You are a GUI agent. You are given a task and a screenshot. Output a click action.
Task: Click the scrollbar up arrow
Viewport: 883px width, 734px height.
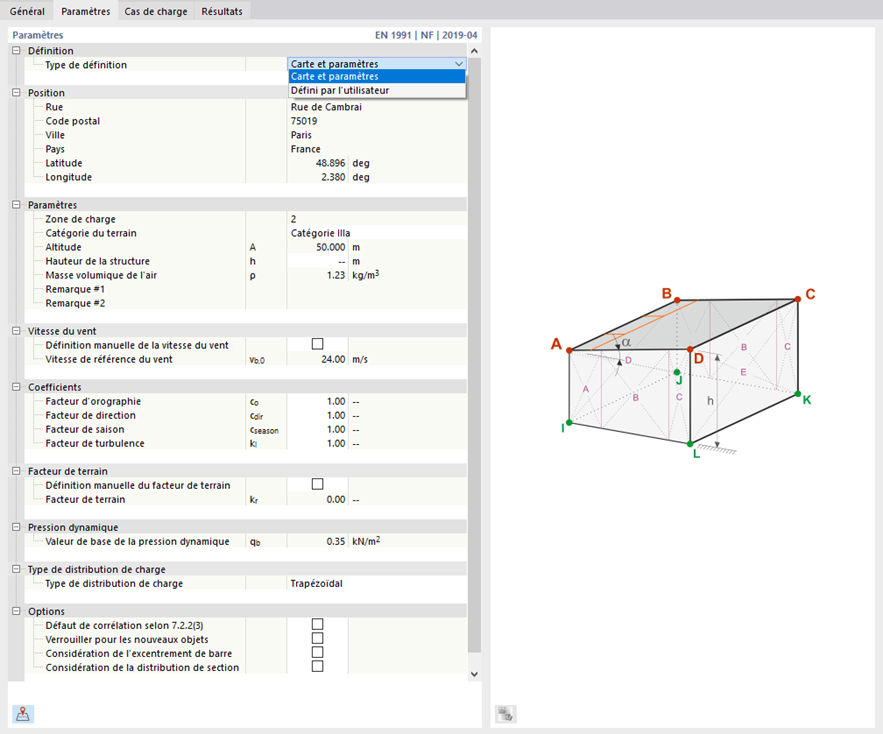click(x=474, y=51)
